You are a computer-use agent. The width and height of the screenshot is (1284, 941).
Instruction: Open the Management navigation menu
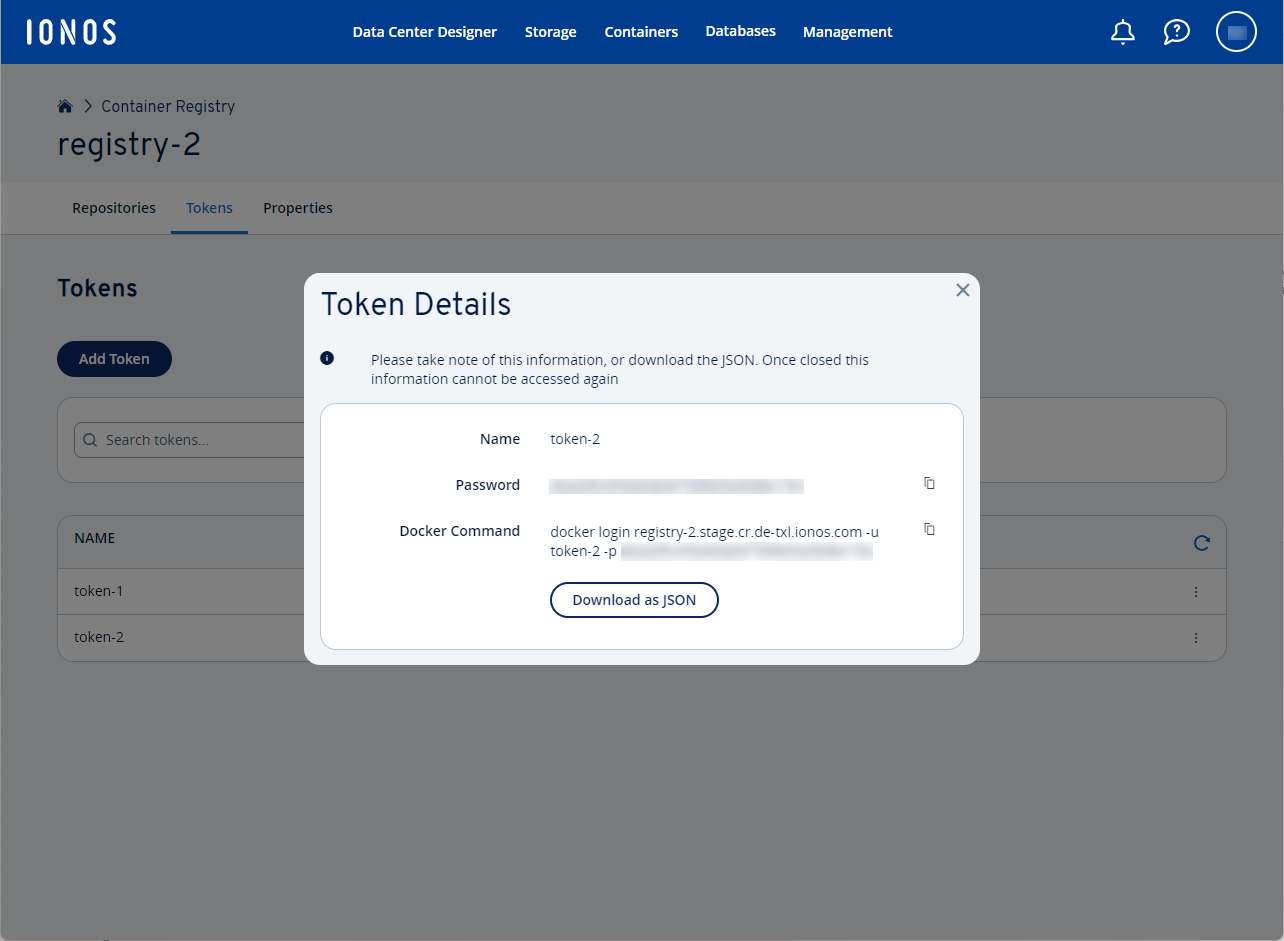(847, 31)
